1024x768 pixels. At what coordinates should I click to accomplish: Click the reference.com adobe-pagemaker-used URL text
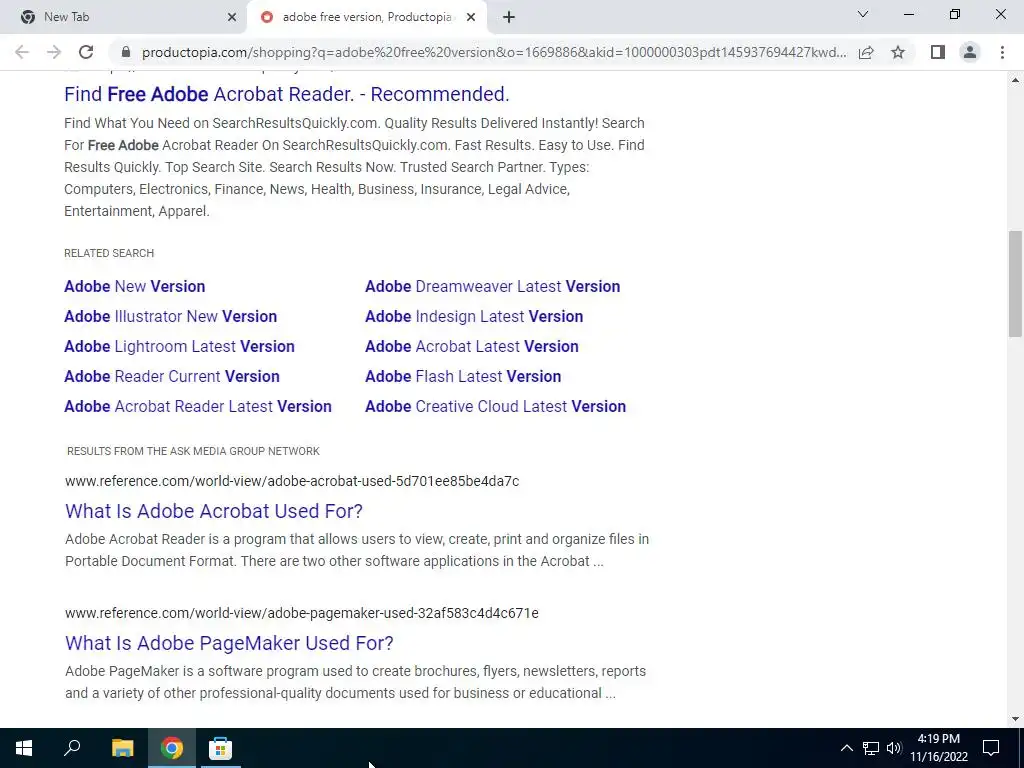click(x=302, y=613)
